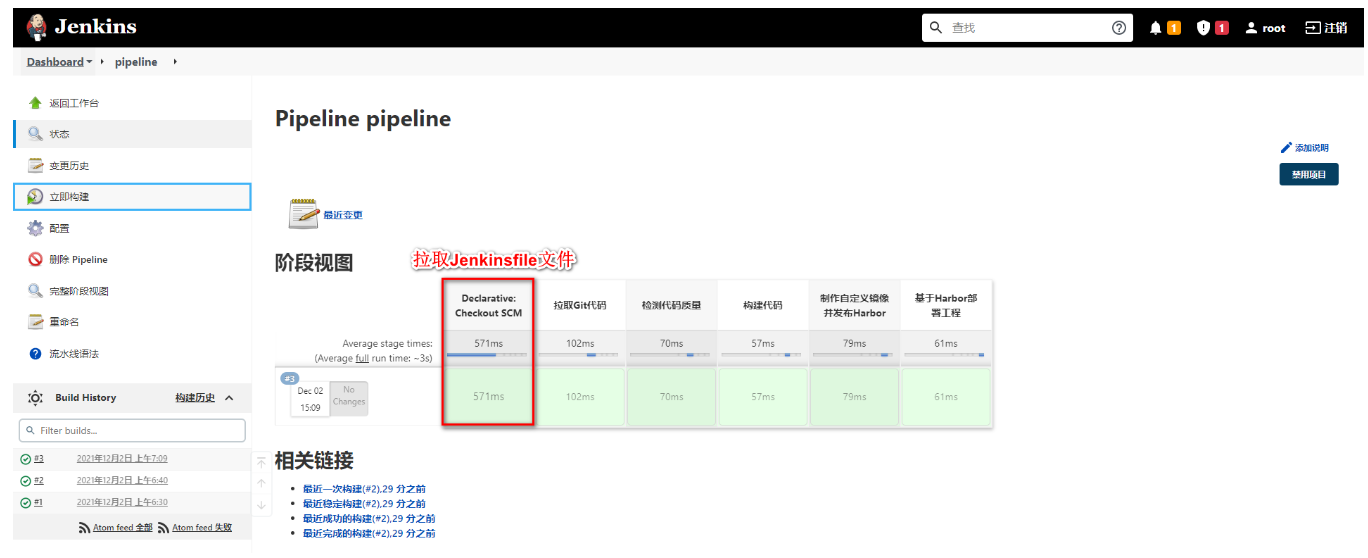1368x558 pixels.
Task: Click the No Changes box in stage view
Action: click(349, 397)
